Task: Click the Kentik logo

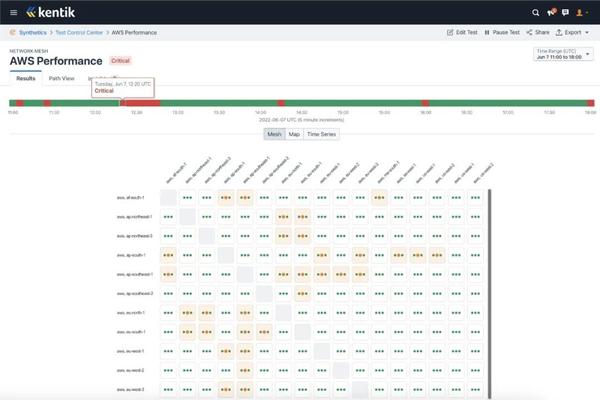Action: [x=51, y=12]
